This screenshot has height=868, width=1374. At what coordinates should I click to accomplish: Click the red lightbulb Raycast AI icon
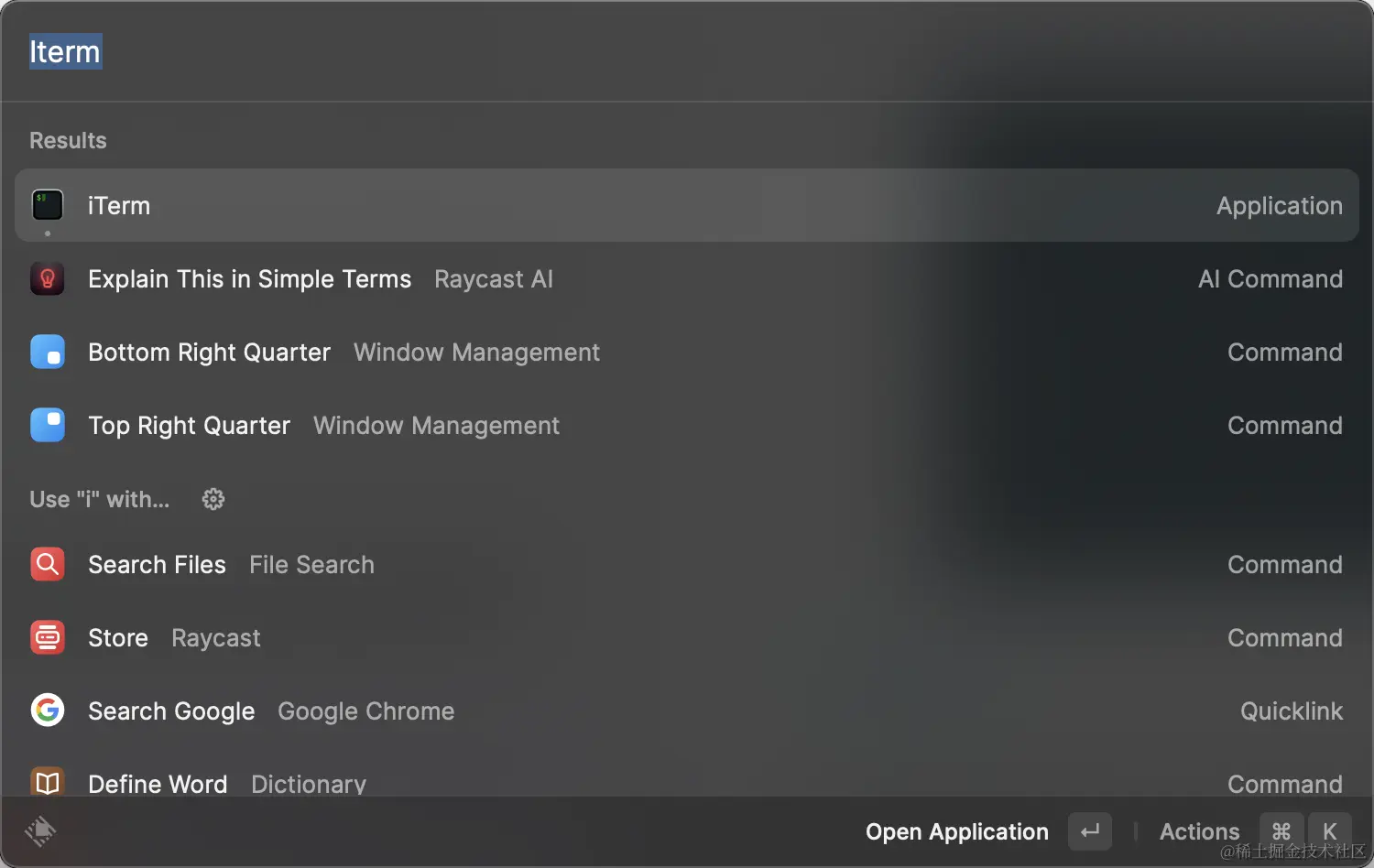click(48, 278)
